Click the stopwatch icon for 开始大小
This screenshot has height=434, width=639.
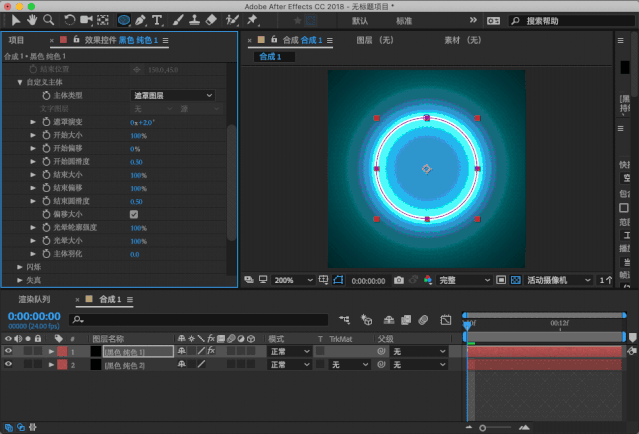tap(46, 135)
